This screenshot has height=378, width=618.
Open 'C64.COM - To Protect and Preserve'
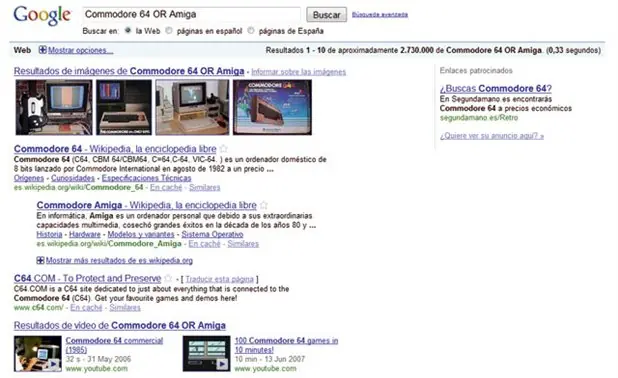tap(87, 279)
